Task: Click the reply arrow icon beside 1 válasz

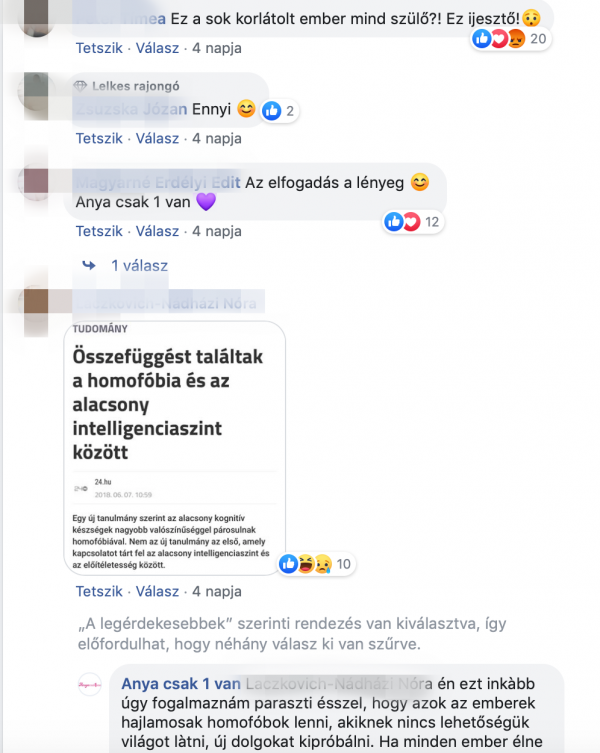Action: tap(89, 265)
